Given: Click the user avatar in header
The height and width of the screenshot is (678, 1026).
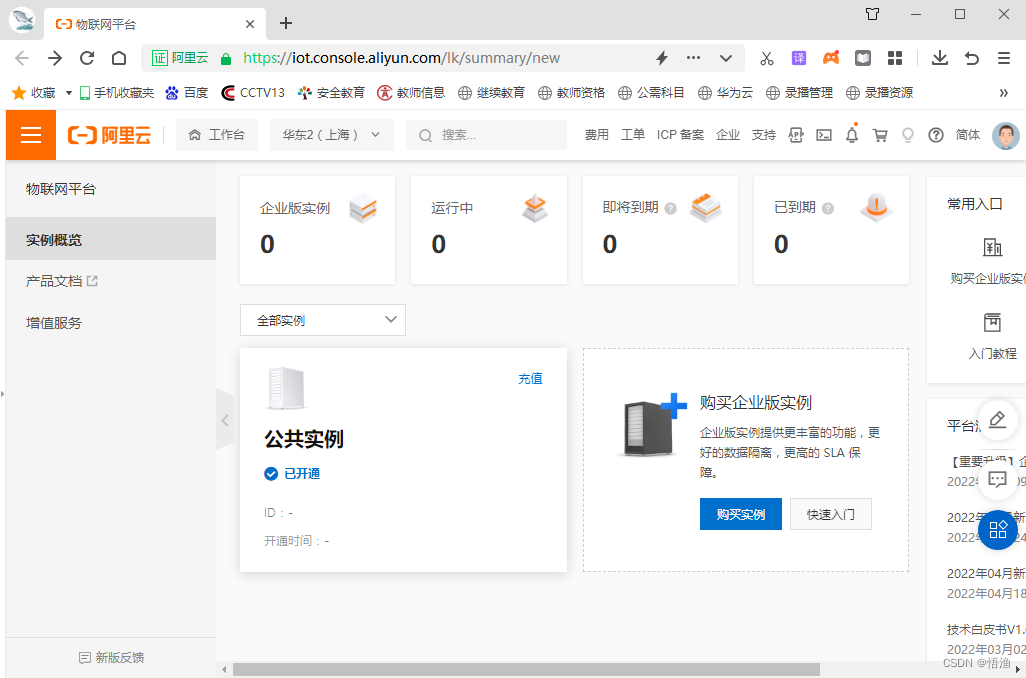Looking at the screenshot, I should 1005,135.
